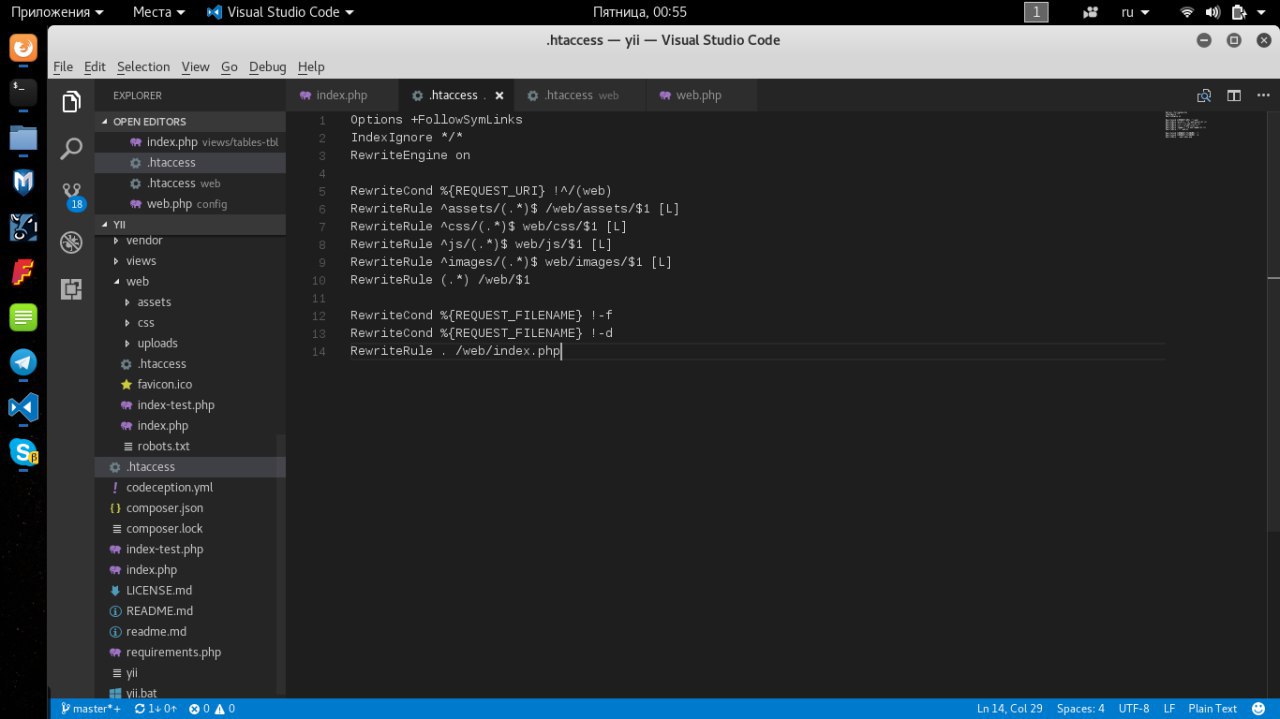Open the View menu
1280x719 pixels.
195,67
